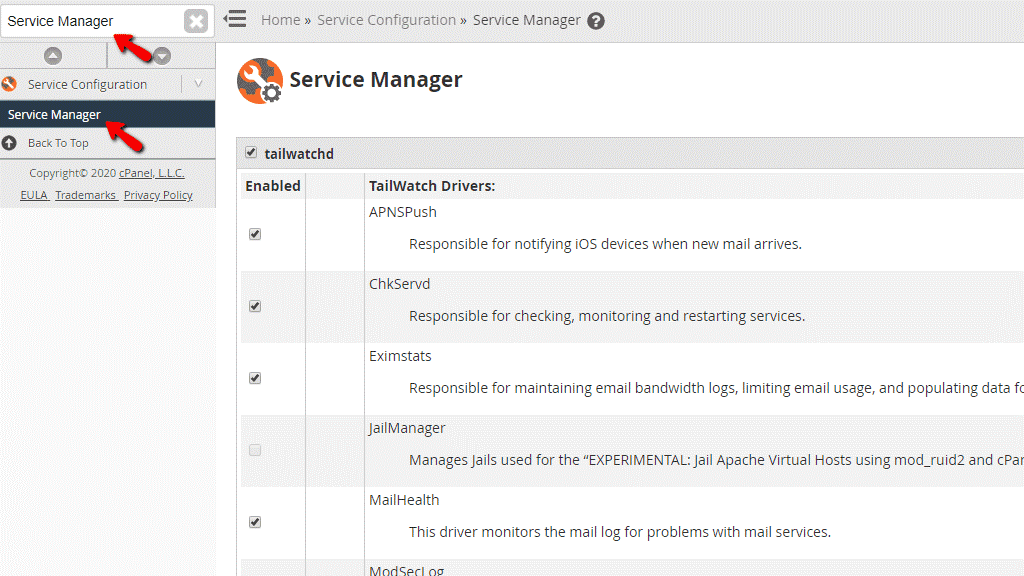Screen dimensions: 1024x576
Task: Click the Back To Top circular arrow icon
Action: [x=10, y=143]
